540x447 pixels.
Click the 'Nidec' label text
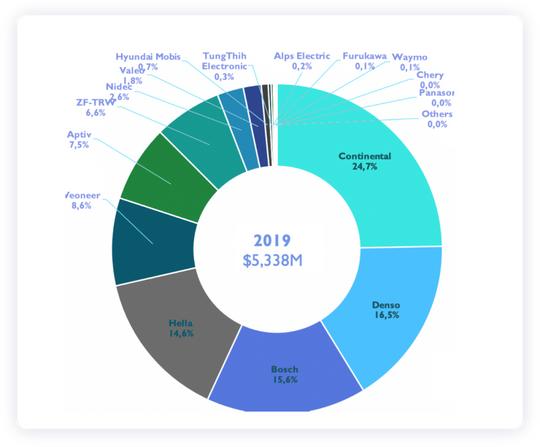pos(119,87)
